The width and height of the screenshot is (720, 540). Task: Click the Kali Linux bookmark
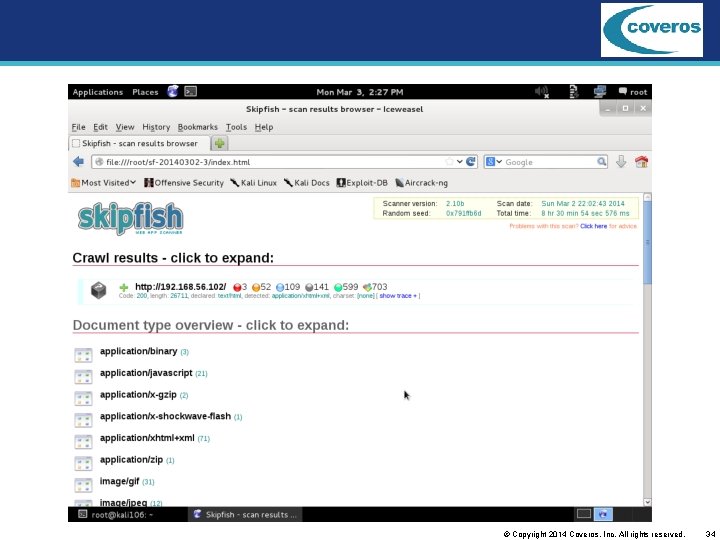(253, 183)
